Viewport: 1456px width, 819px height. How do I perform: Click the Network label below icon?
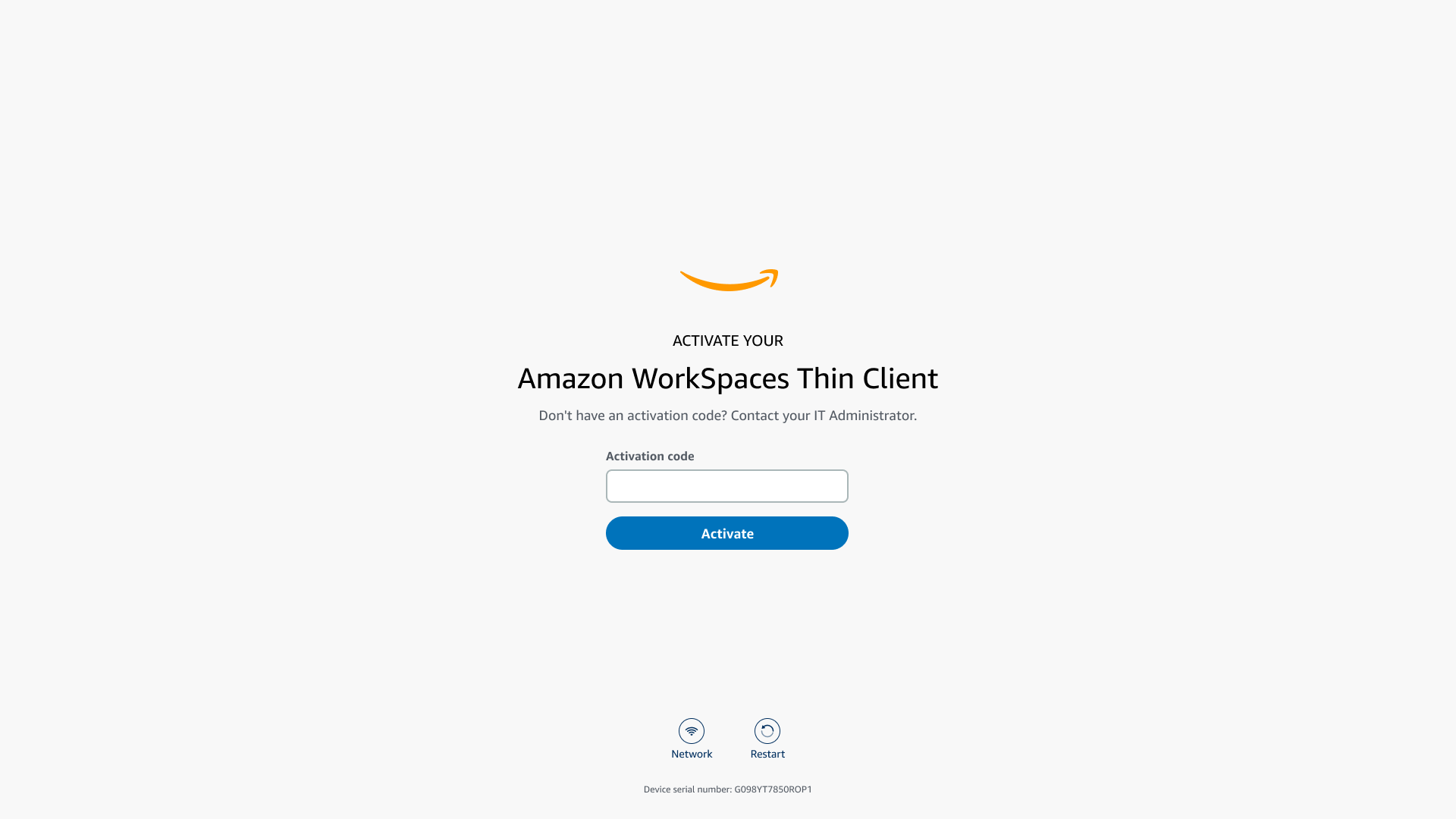(x=691, y=753)
